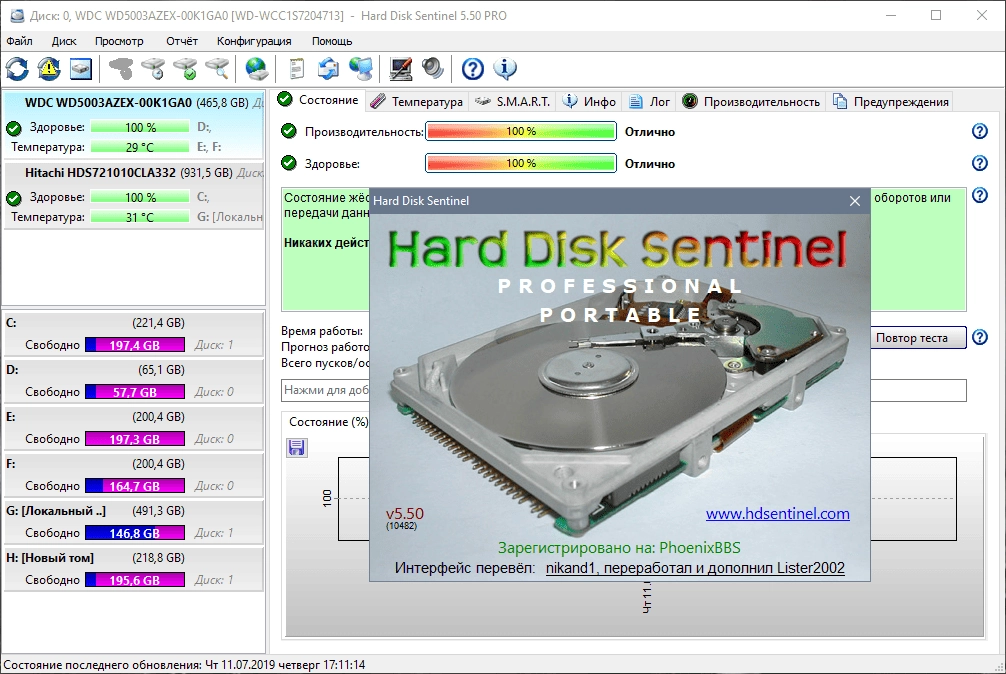The image size is (1006, 674).
Task: Click the help icon beside Повтор теста
Action: 980,337
